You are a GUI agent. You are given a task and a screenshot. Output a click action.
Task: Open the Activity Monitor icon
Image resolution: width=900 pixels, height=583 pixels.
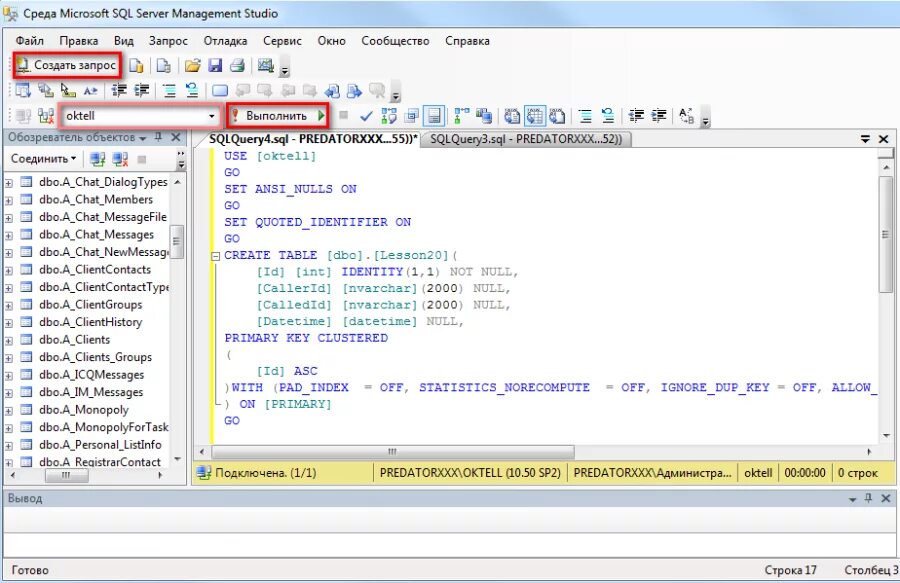click(266, 65)
